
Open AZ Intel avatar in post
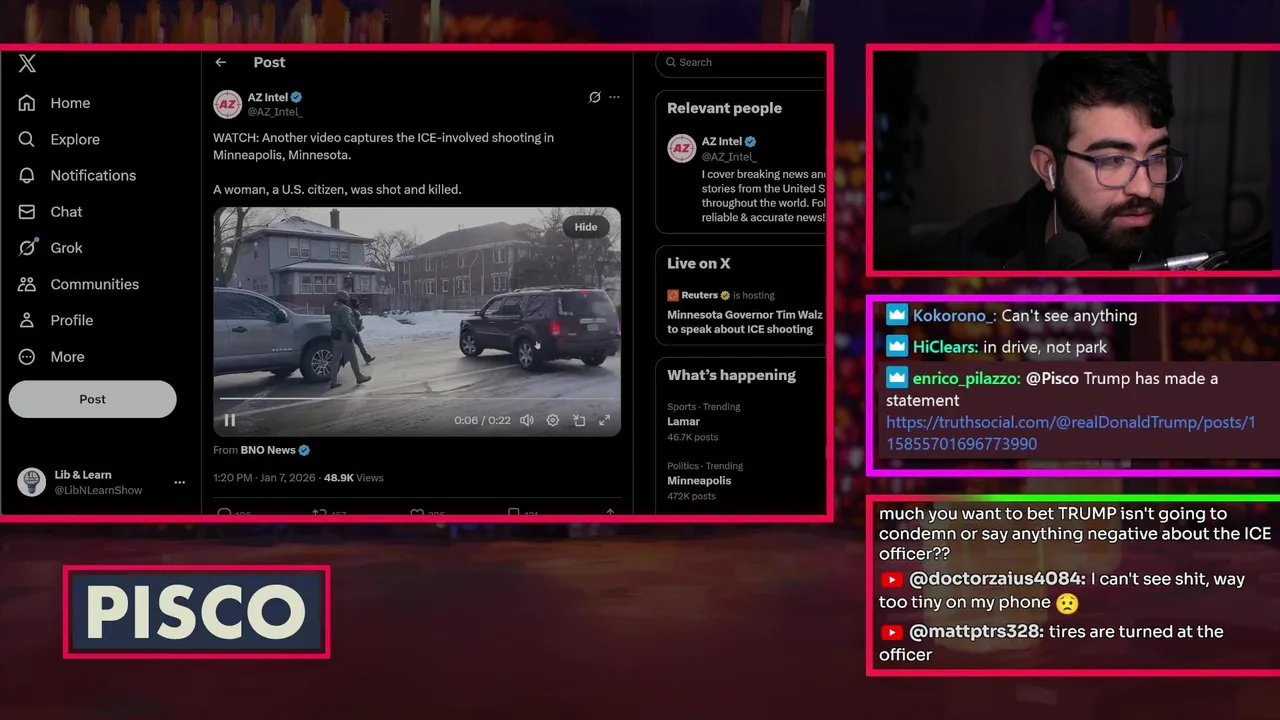[228, 104]
